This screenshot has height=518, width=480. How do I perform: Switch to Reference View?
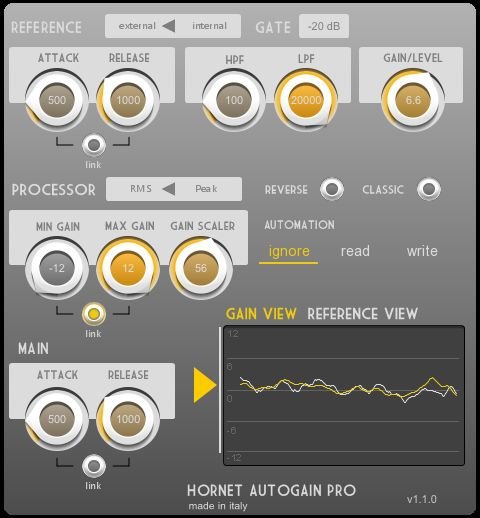click(x=362, y=314)
